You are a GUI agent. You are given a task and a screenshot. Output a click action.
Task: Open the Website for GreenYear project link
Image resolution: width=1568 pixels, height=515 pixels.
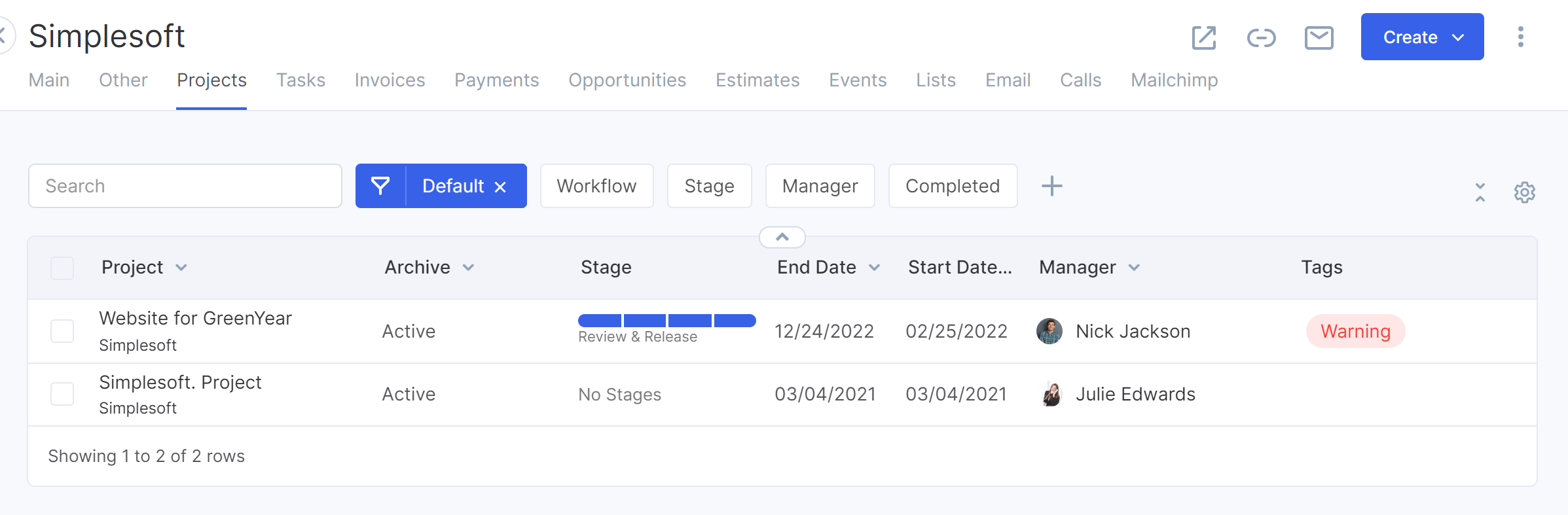click(195, 319)
